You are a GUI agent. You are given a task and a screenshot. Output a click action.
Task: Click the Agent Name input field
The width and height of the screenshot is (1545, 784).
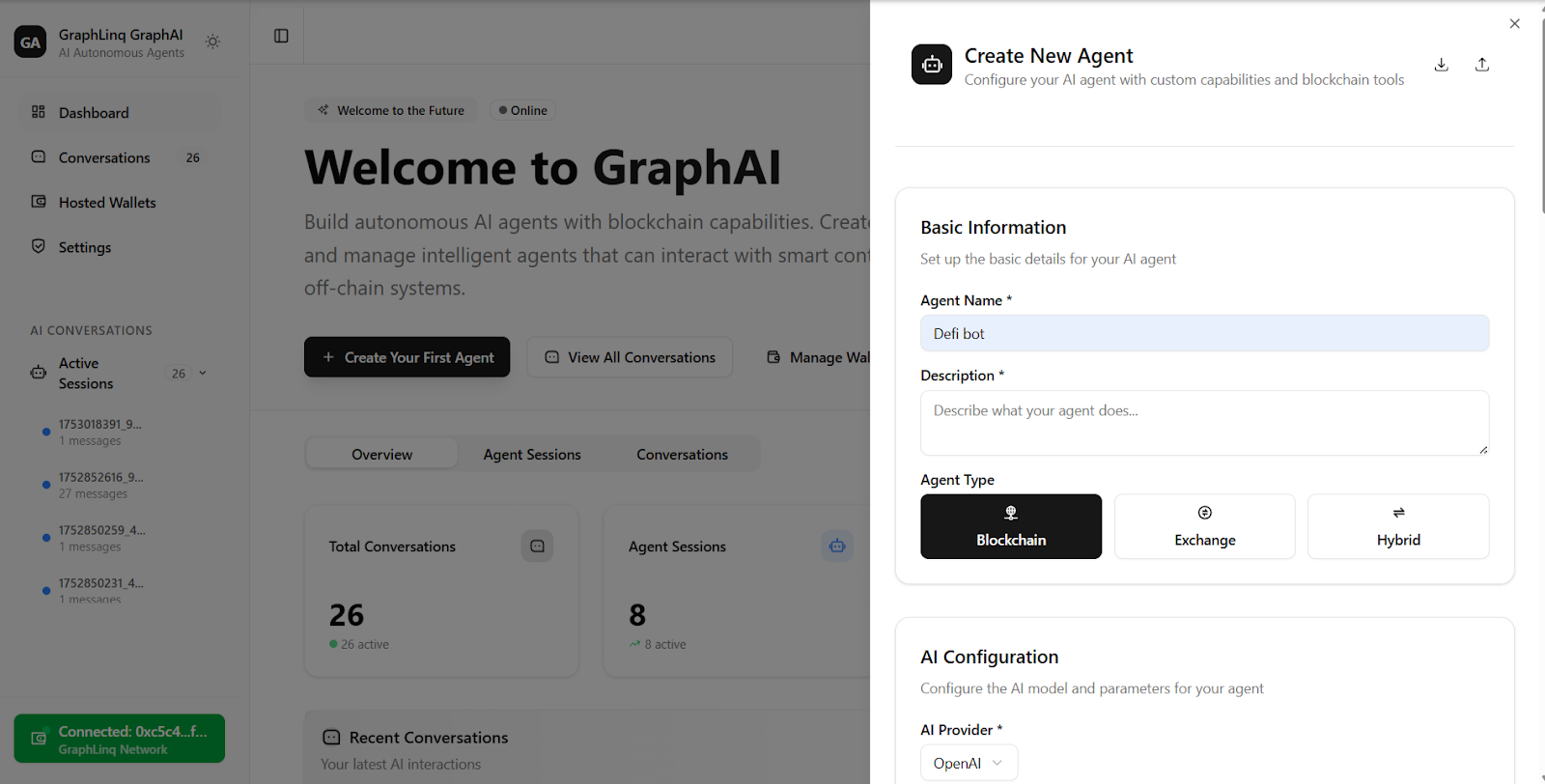coord(1204,333)
